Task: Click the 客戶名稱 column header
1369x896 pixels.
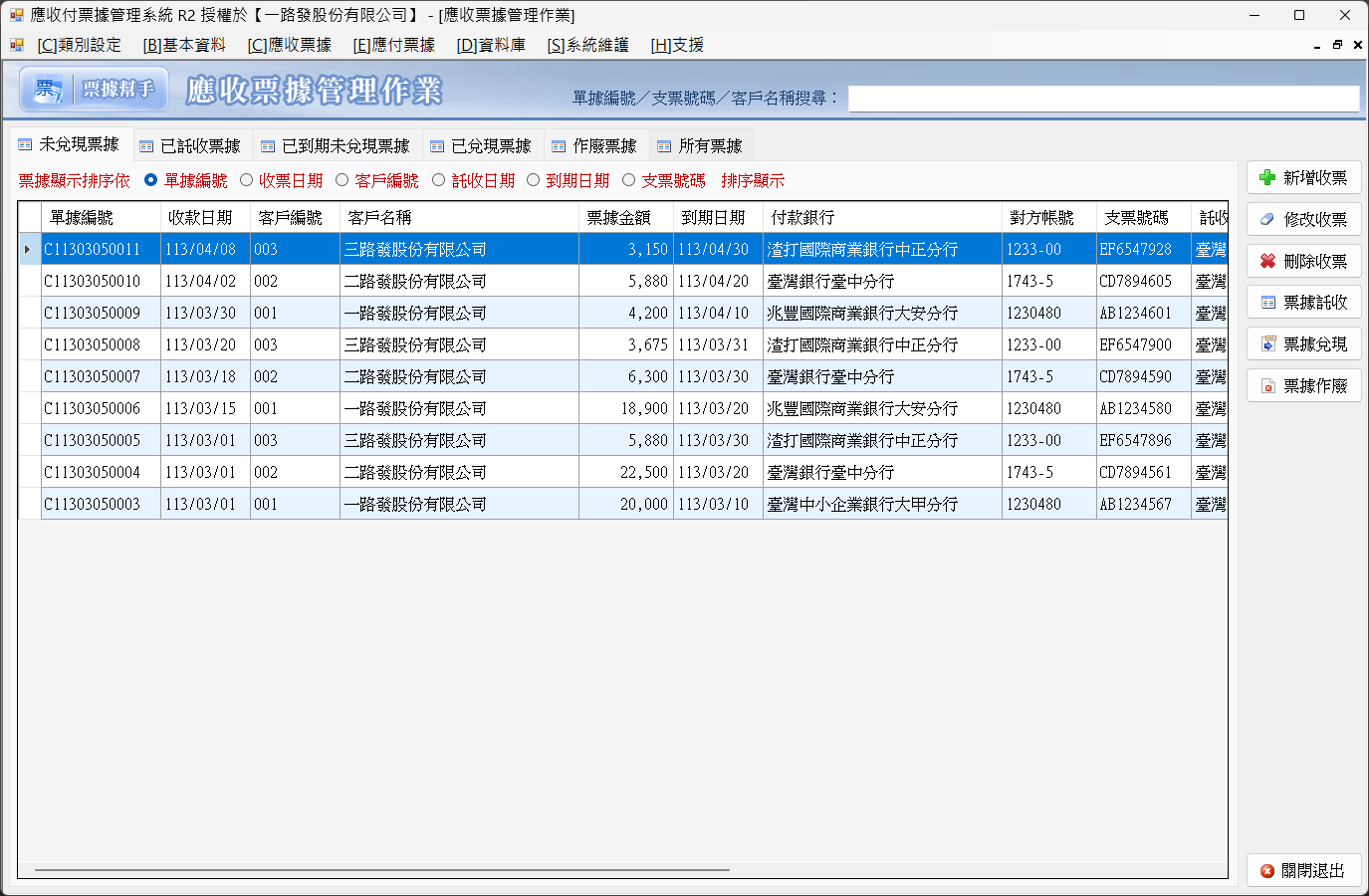Action: (x=459, y=217)
